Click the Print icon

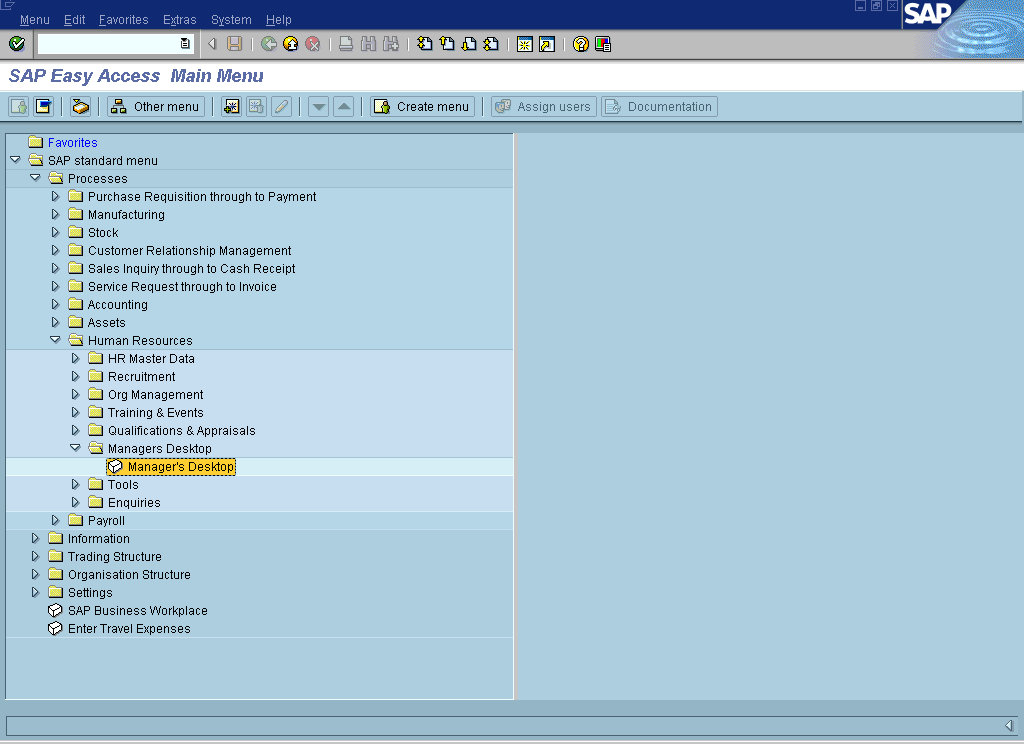coord(346,44)
